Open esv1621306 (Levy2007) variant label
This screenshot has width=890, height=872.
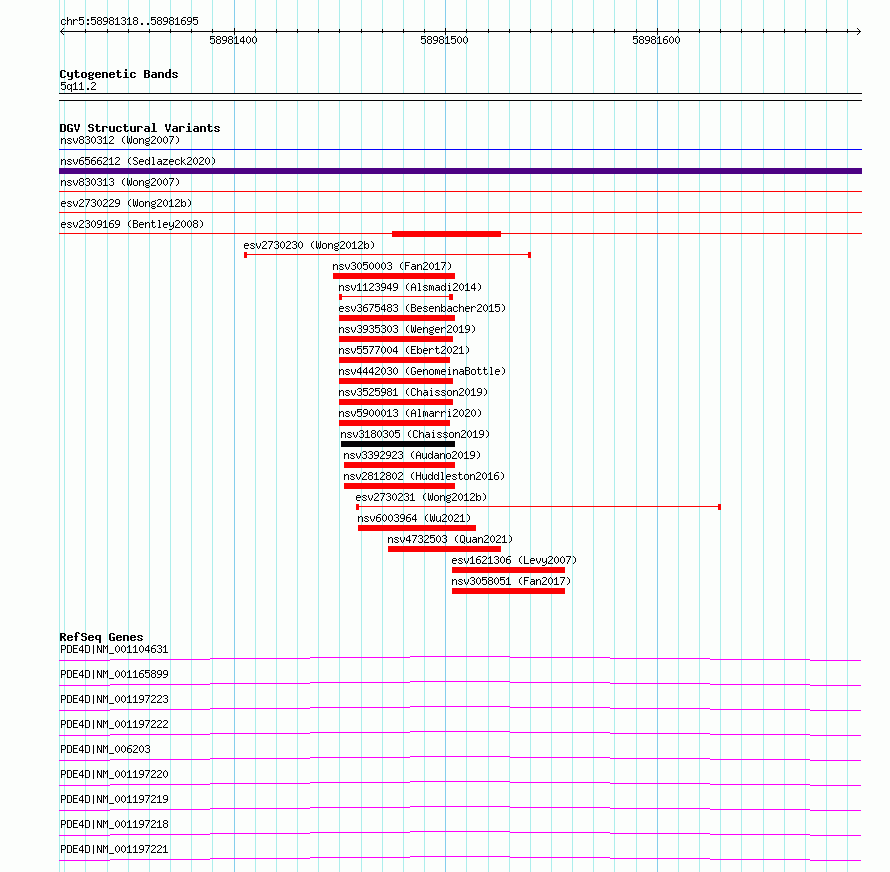click(514, 560)
